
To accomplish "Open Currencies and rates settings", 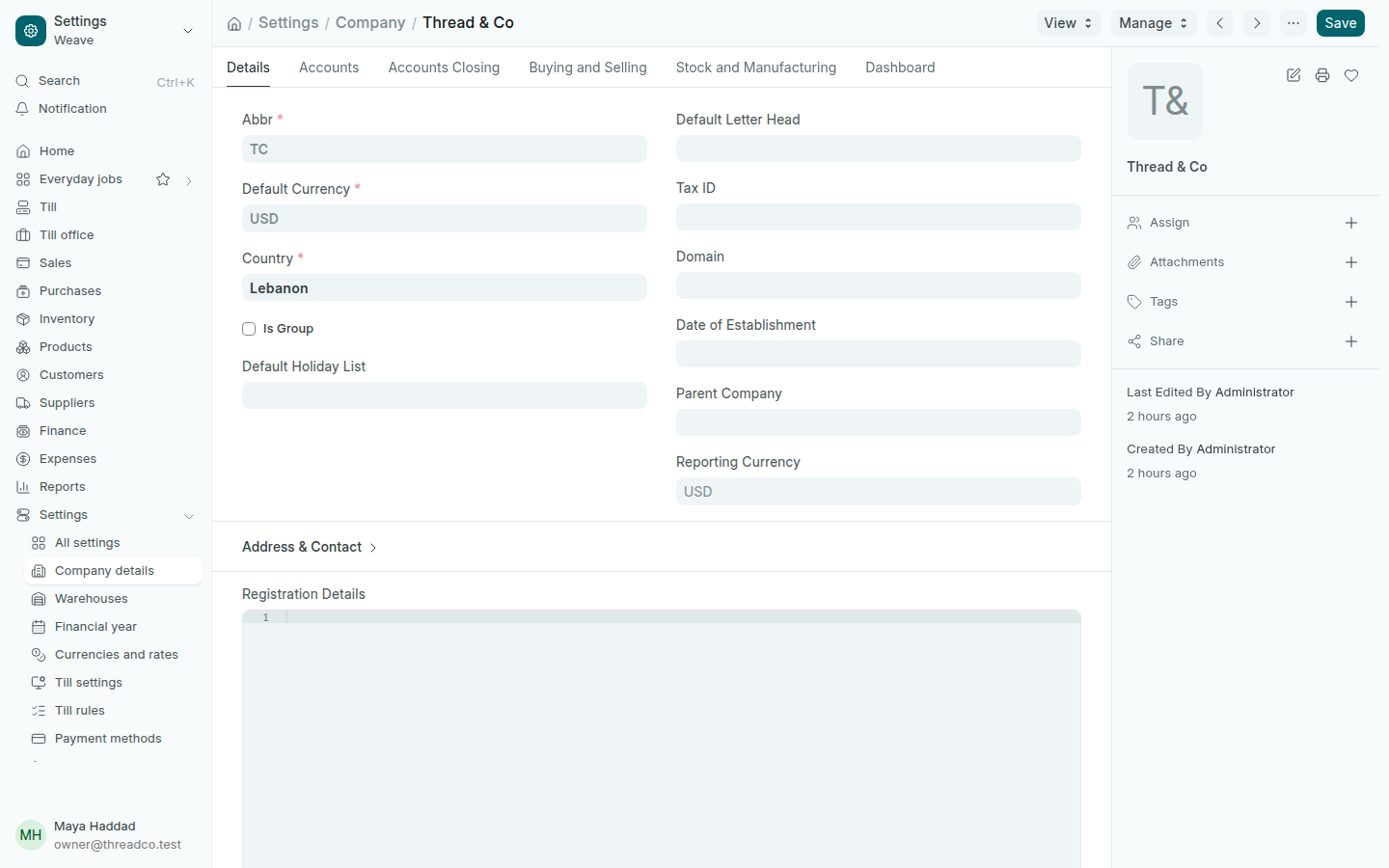I will [113, 655].
